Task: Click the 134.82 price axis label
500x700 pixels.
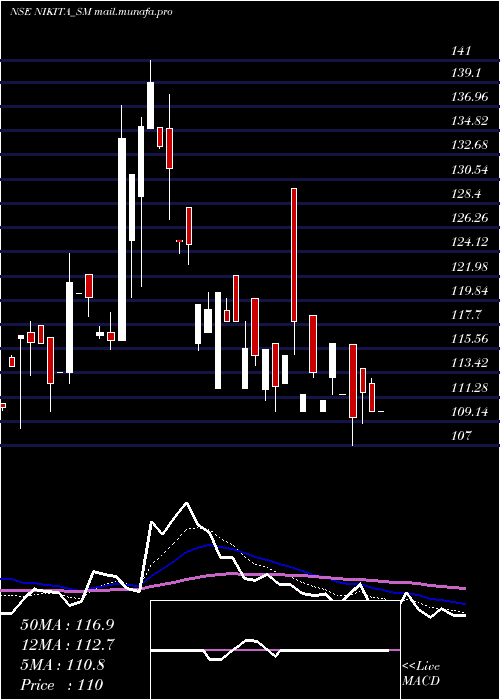Action: pyautogui.click(x=470, y=121)
